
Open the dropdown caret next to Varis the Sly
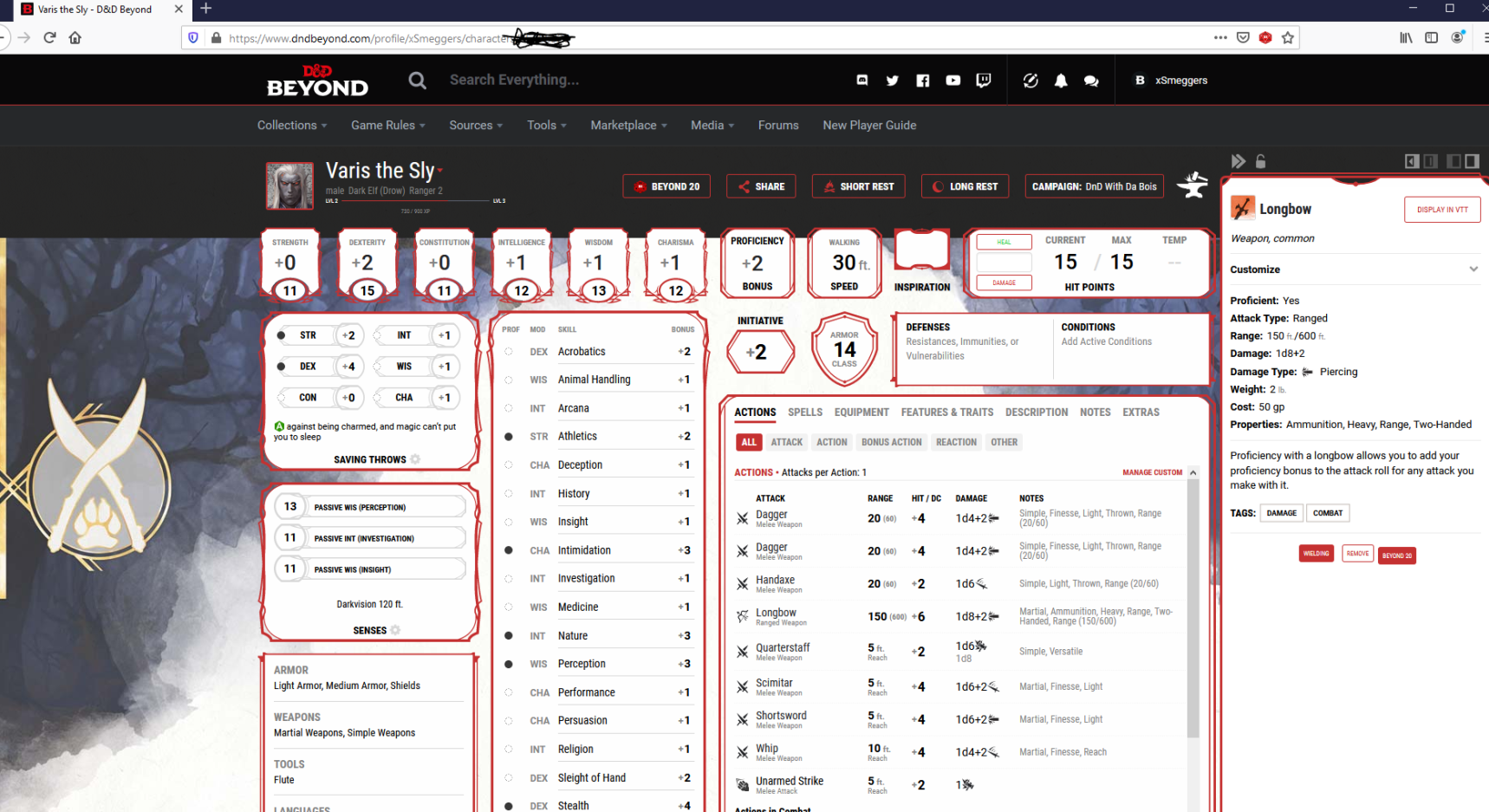pos(440,171)
